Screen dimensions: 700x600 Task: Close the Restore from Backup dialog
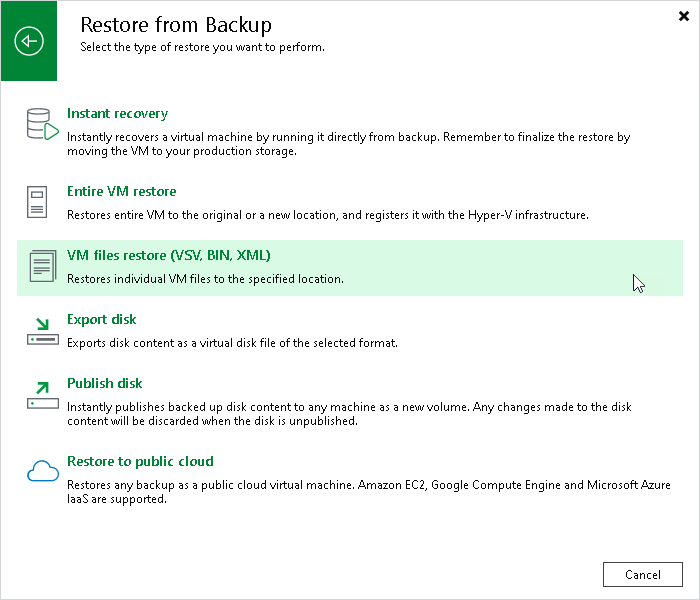coord(683,17)
